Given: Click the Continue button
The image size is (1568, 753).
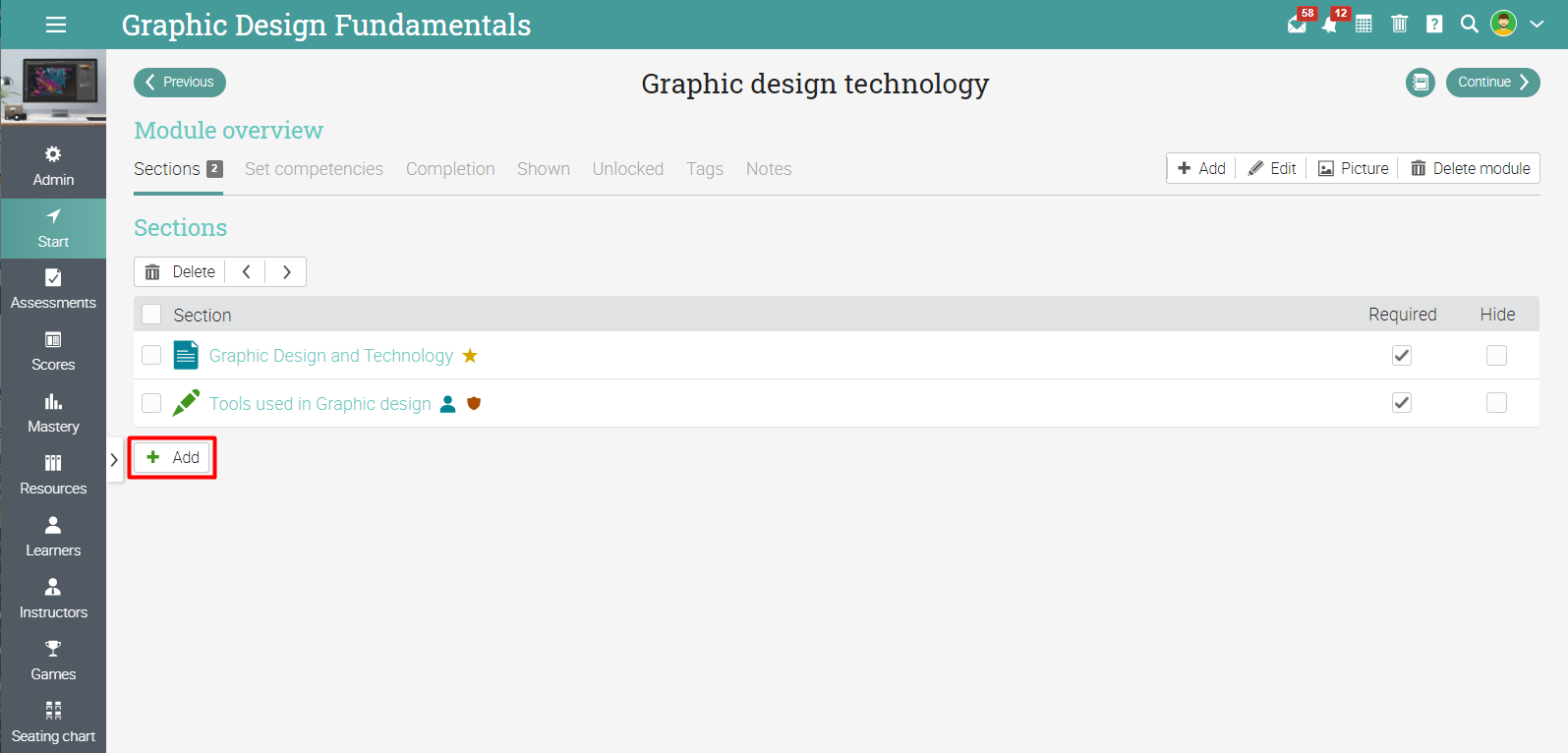Looking at the screenshot, I should coord(1492,83).
